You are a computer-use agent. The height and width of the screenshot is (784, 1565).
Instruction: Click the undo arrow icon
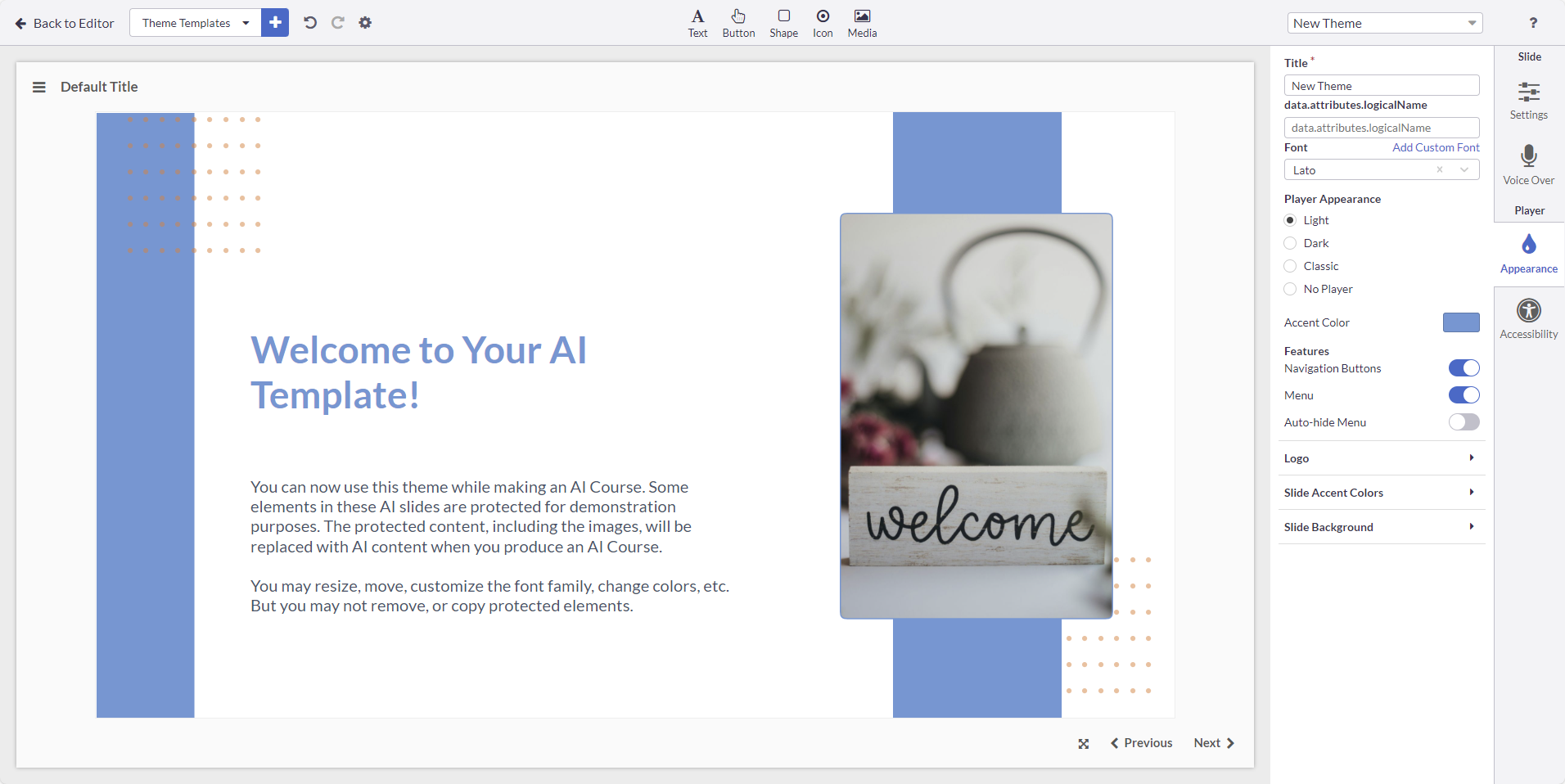point(309,22)
